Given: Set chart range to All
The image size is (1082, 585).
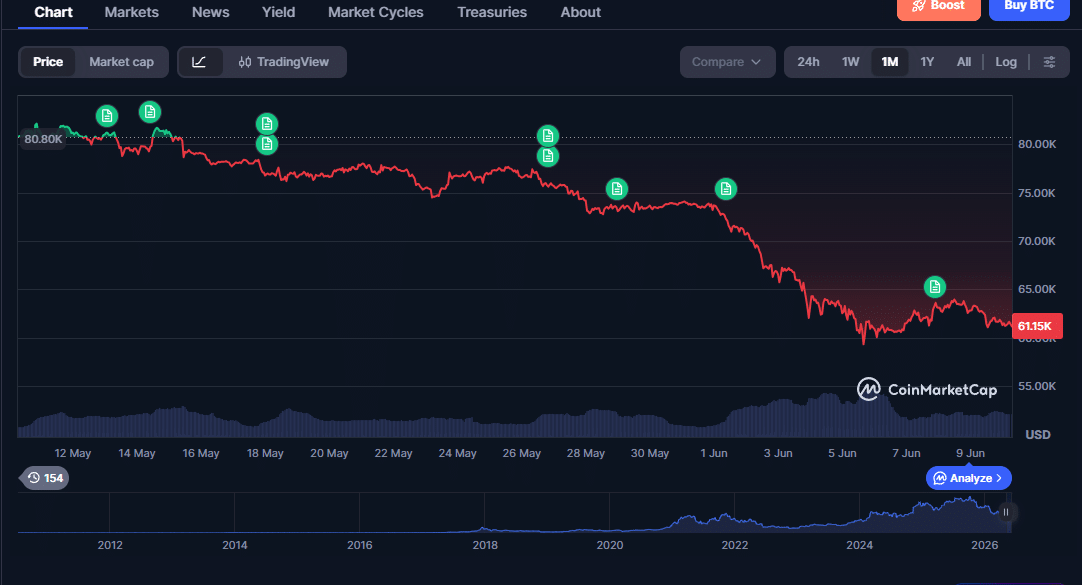Looking at the screenshot, I should pos(963,62).
